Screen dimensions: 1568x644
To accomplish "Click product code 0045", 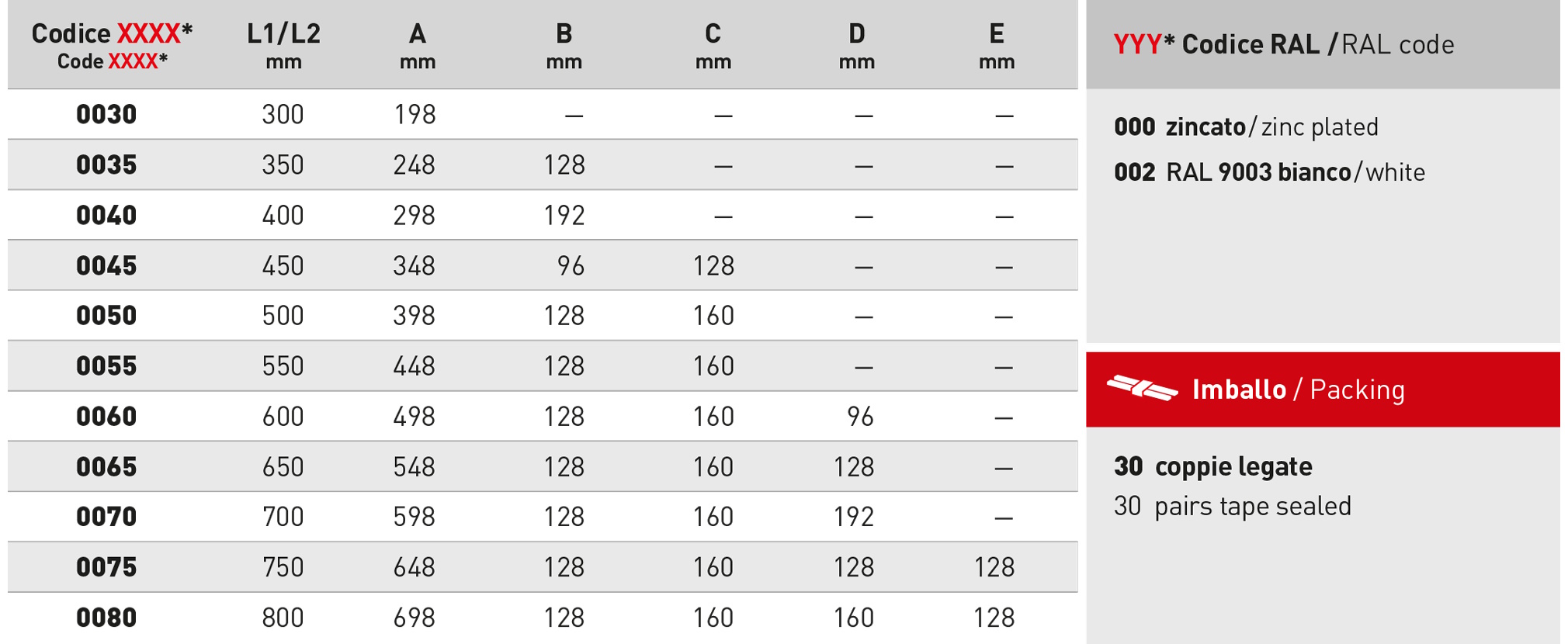I will 106,266.
